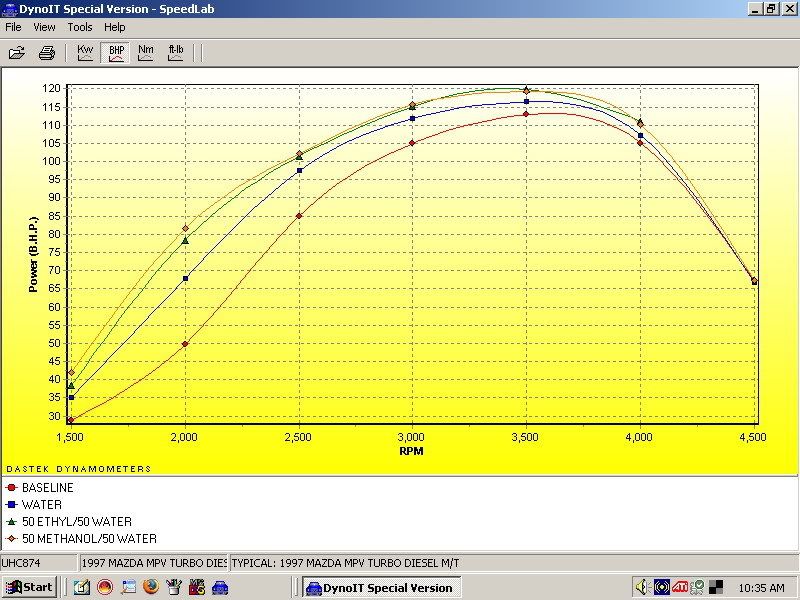Open the Help menu
This screenshot has width=800, height=600.
click(115, 27)
